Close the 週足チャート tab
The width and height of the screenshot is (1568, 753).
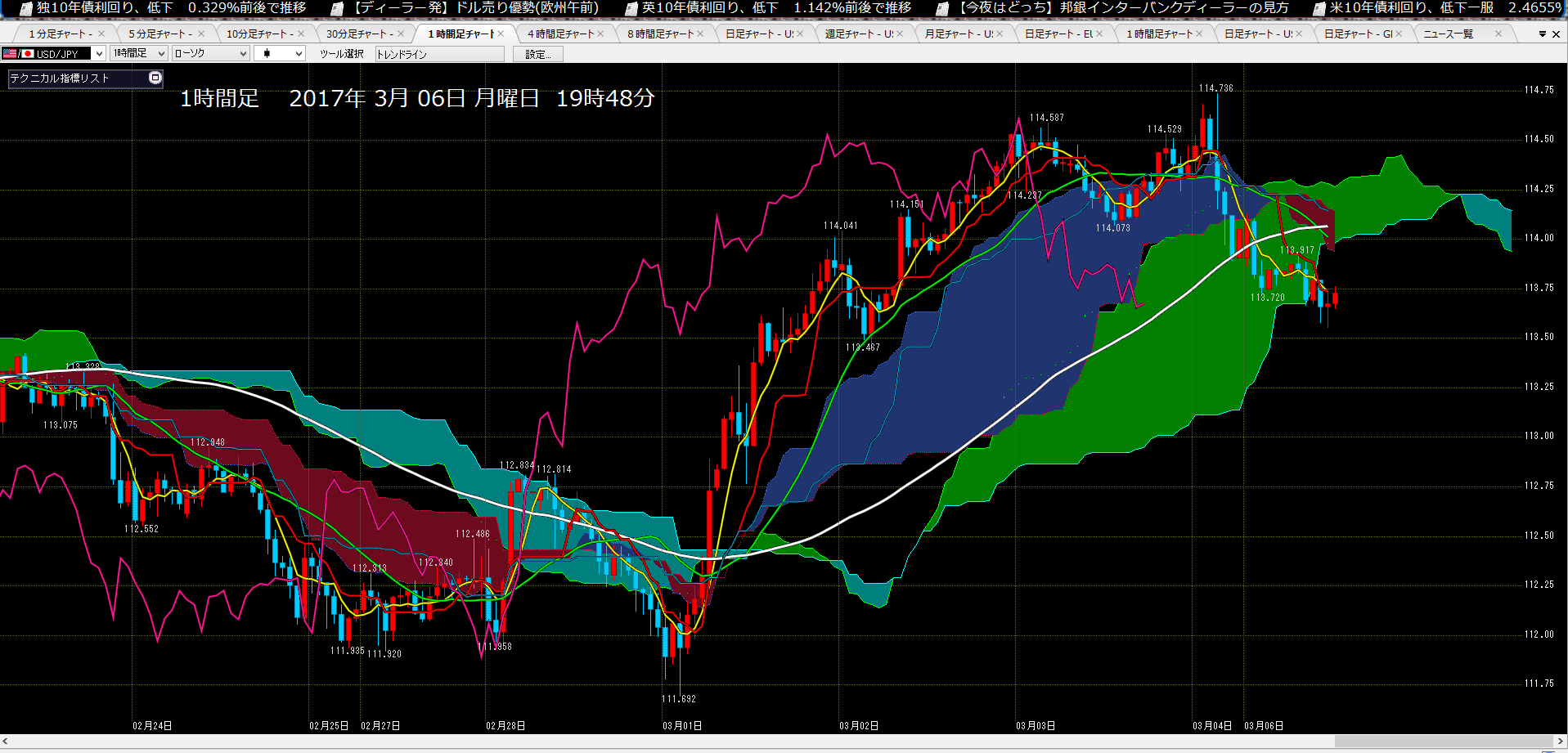[x=900, y=34]
